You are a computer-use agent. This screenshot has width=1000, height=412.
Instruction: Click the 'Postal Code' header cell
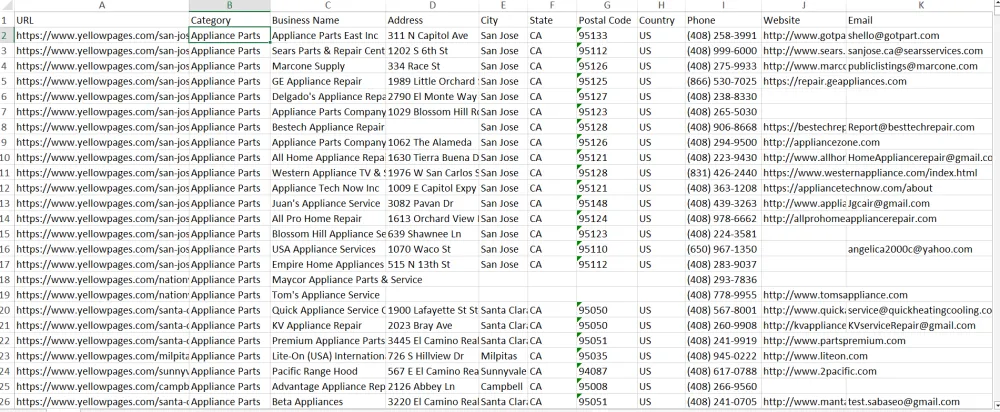607,20
